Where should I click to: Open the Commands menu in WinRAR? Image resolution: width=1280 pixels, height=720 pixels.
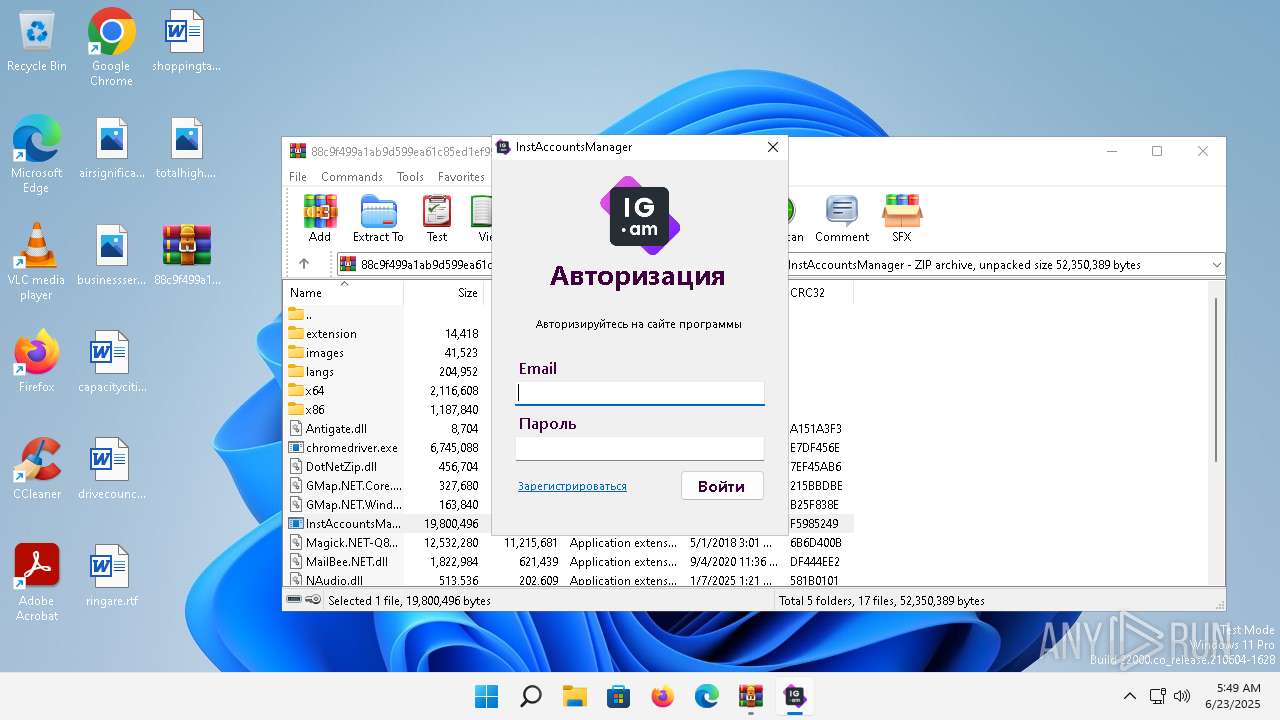click(352, 177)
